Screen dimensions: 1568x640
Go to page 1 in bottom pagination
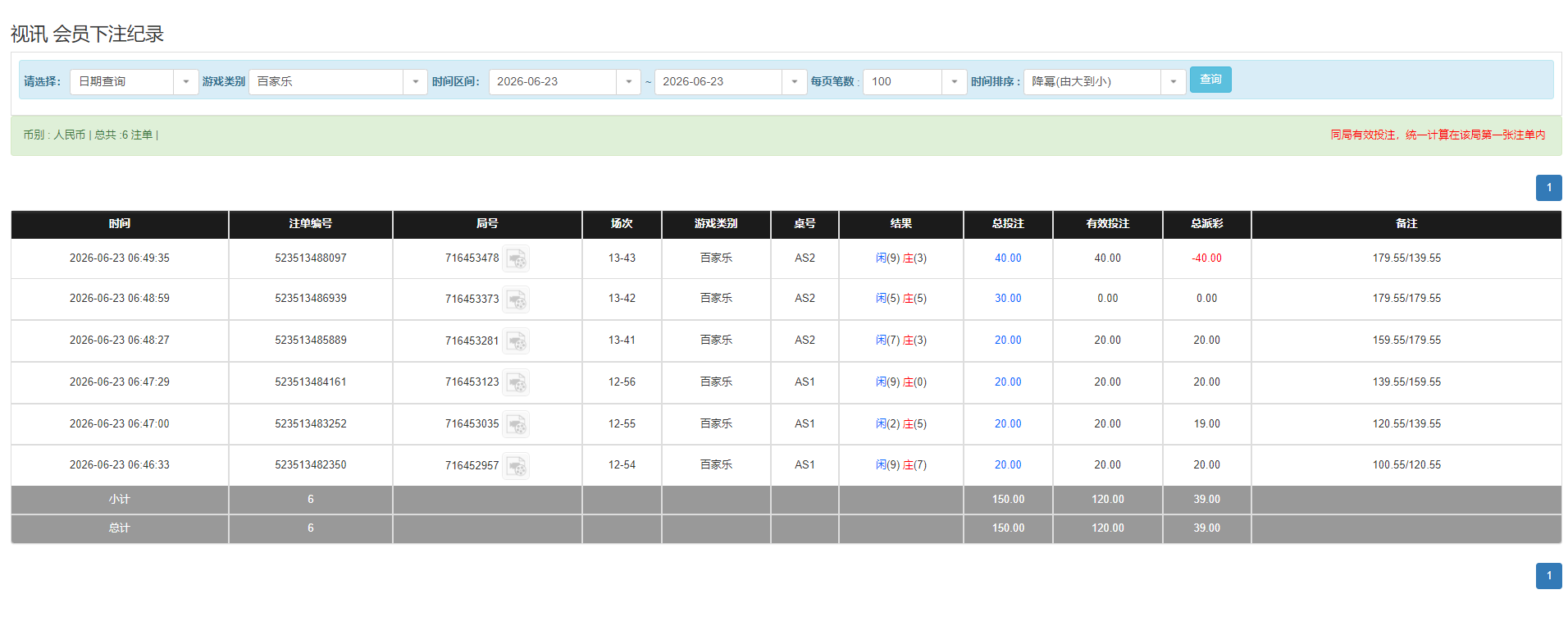click(x=1548, y=576)
